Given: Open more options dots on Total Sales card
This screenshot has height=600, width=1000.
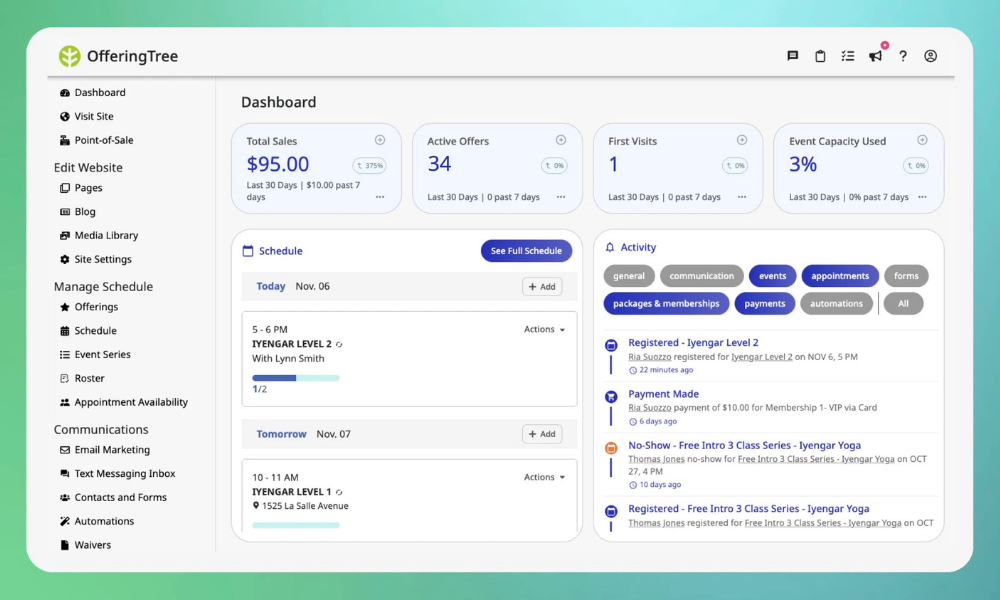Looking at the screenshot, I should 380,197.
